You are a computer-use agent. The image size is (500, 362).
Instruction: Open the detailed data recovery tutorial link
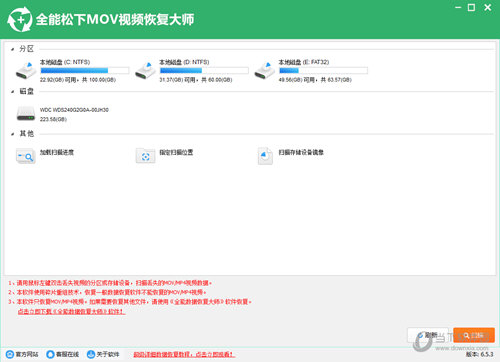184,354
